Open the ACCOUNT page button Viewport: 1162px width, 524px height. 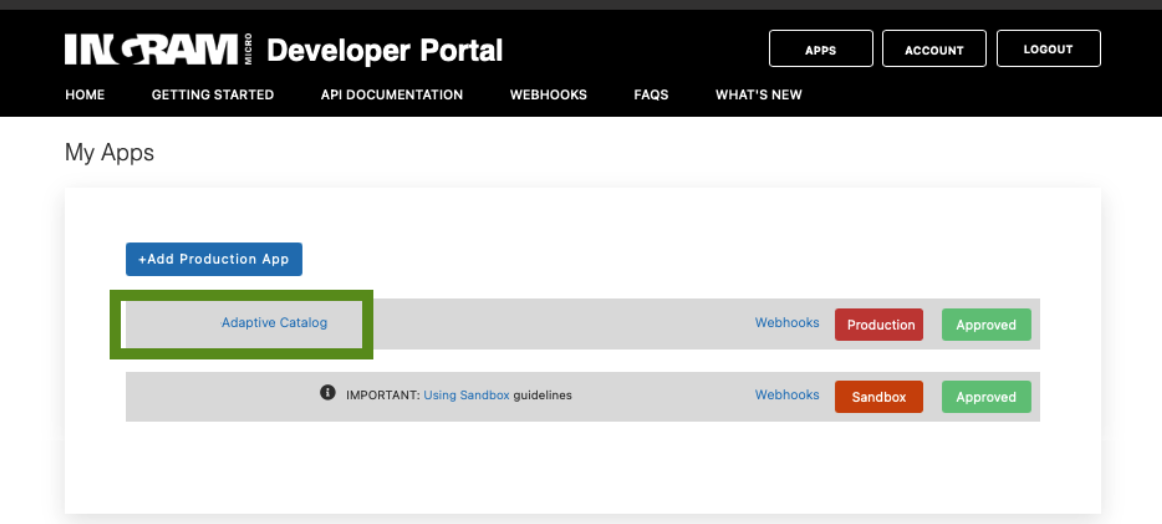[x=934, y=49]
